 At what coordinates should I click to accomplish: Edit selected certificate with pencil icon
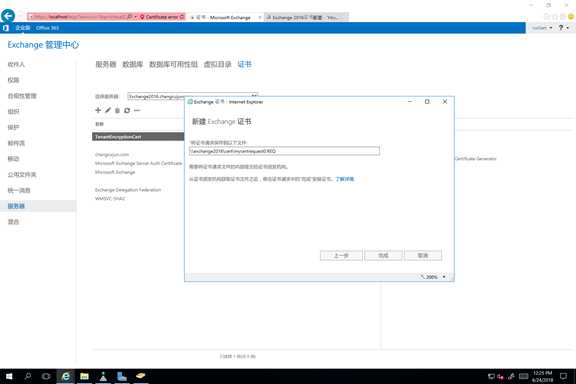point(108,110)
